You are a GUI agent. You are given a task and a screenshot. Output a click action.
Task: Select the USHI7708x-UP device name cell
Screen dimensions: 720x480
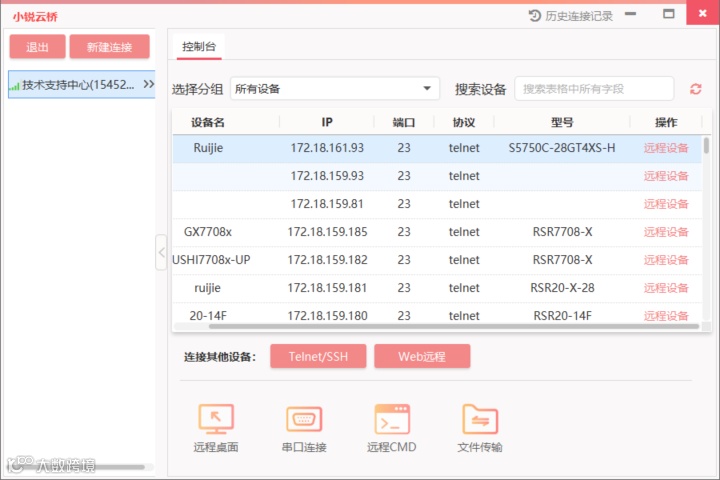211,260
